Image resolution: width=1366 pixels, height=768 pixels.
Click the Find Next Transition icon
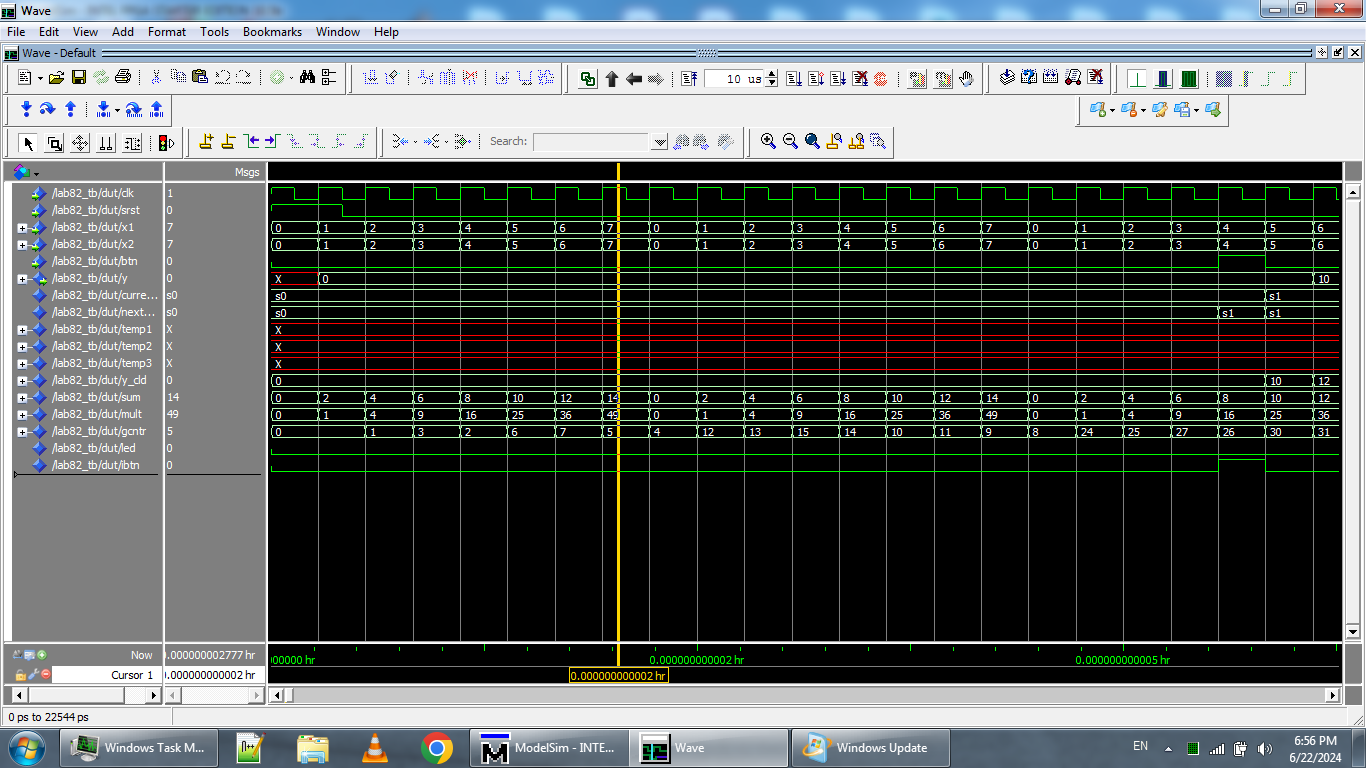[x=272, y=142]
